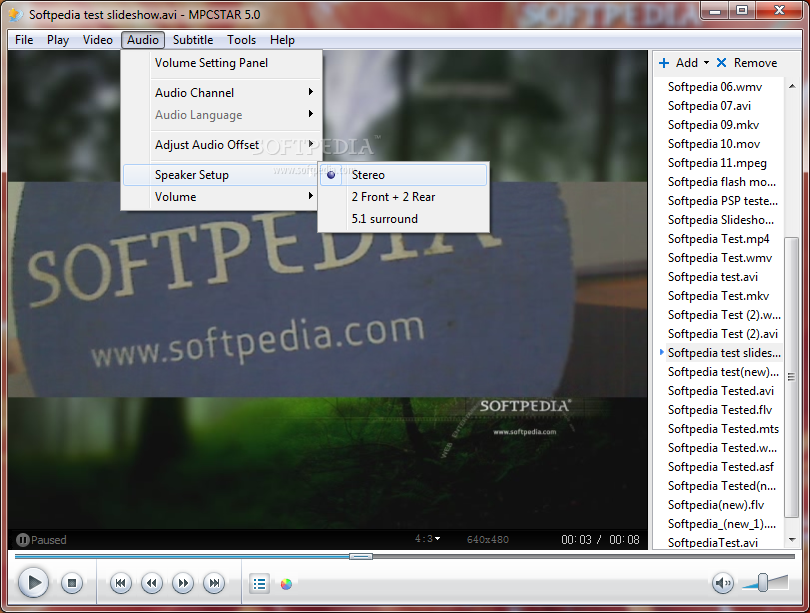Click the volume slider handle
This screenshot has height=613, width=810.
point(762,582)
